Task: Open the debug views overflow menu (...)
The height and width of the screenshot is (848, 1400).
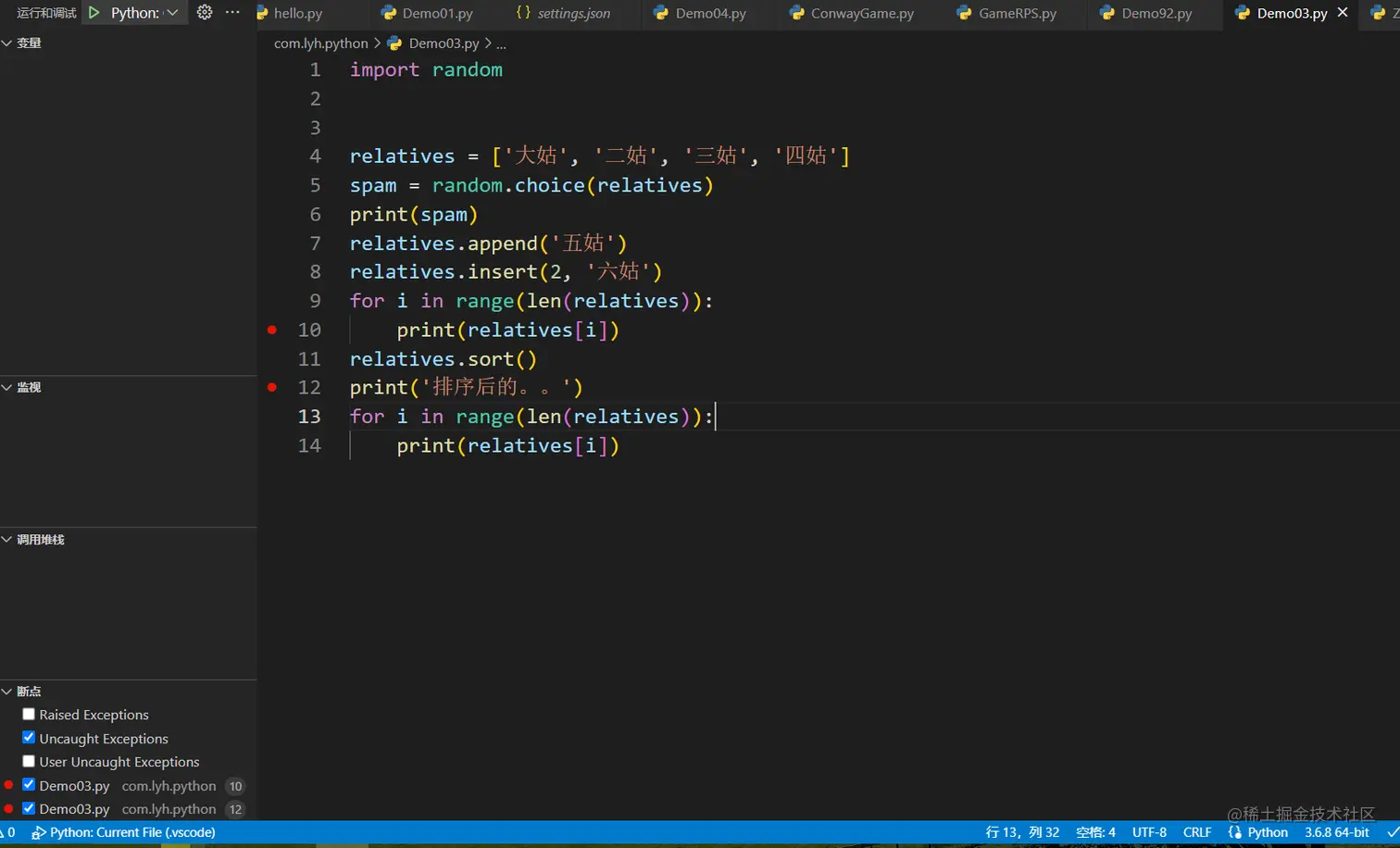Action: [x=232, y=12]
